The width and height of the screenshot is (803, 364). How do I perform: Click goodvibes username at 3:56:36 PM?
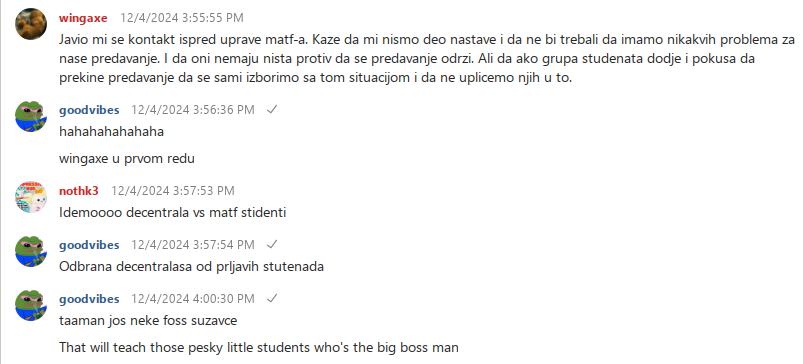pos(89,110)
